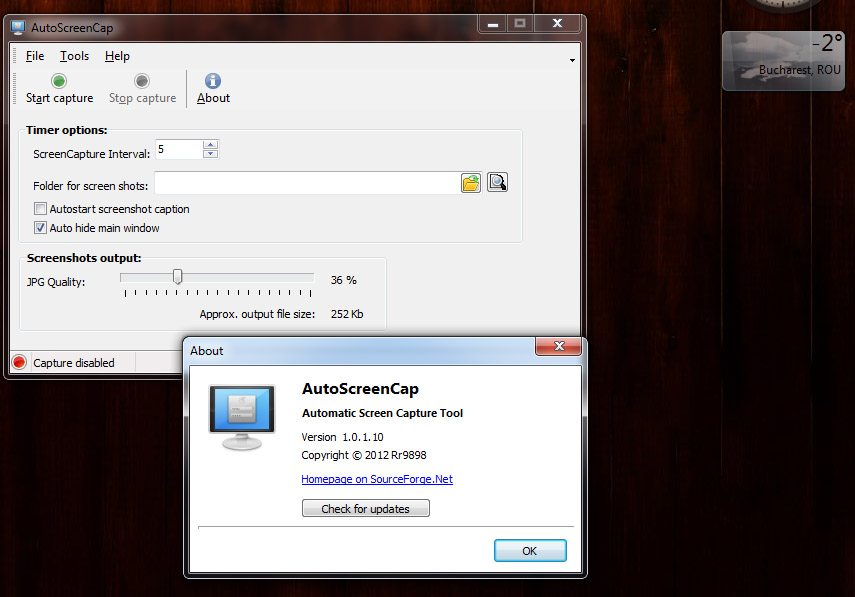Screen dimensions: 855x597
Task: Click the green Start capture icon
Action: (x=59, y=81)
